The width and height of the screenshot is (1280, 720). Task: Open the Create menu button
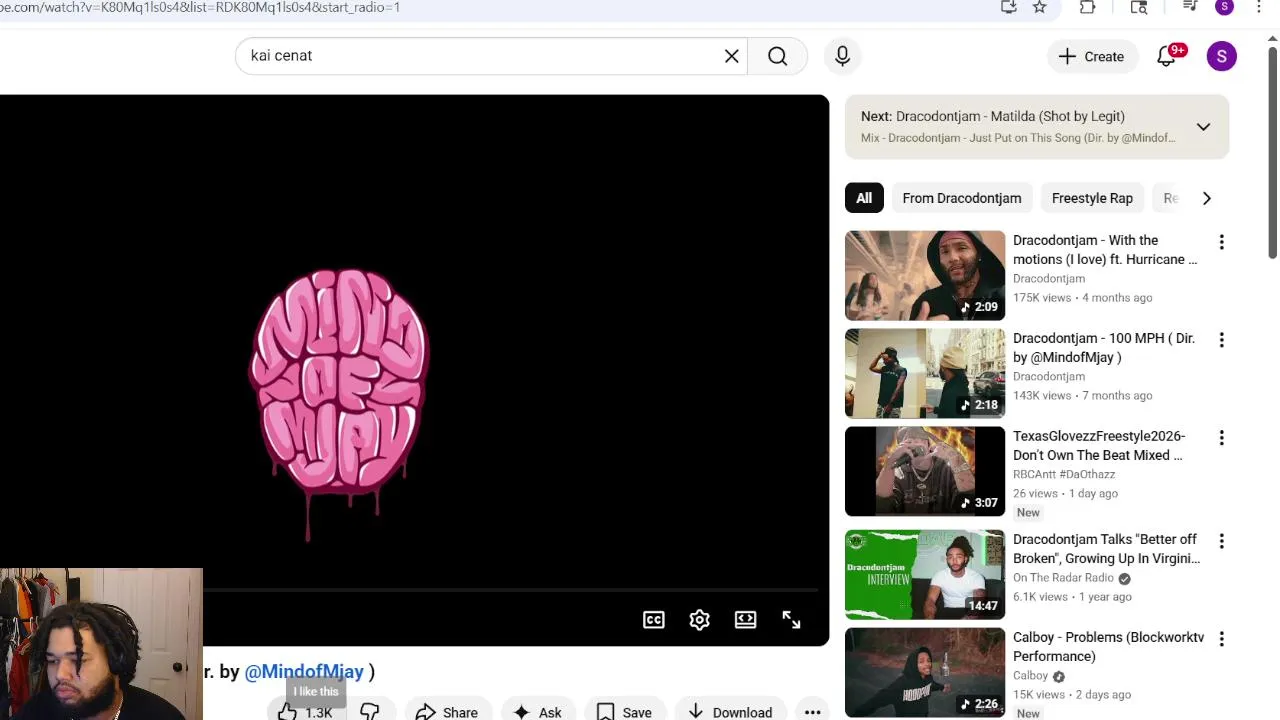pos(1091,56)
